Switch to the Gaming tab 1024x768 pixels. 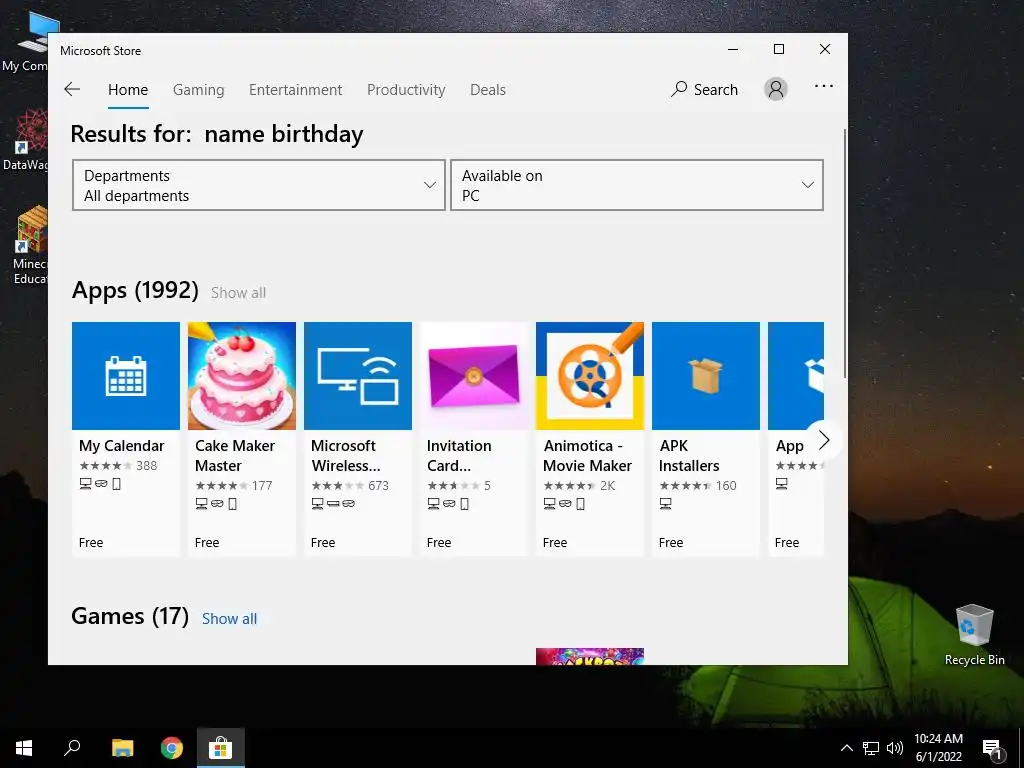tap(199, 89)
